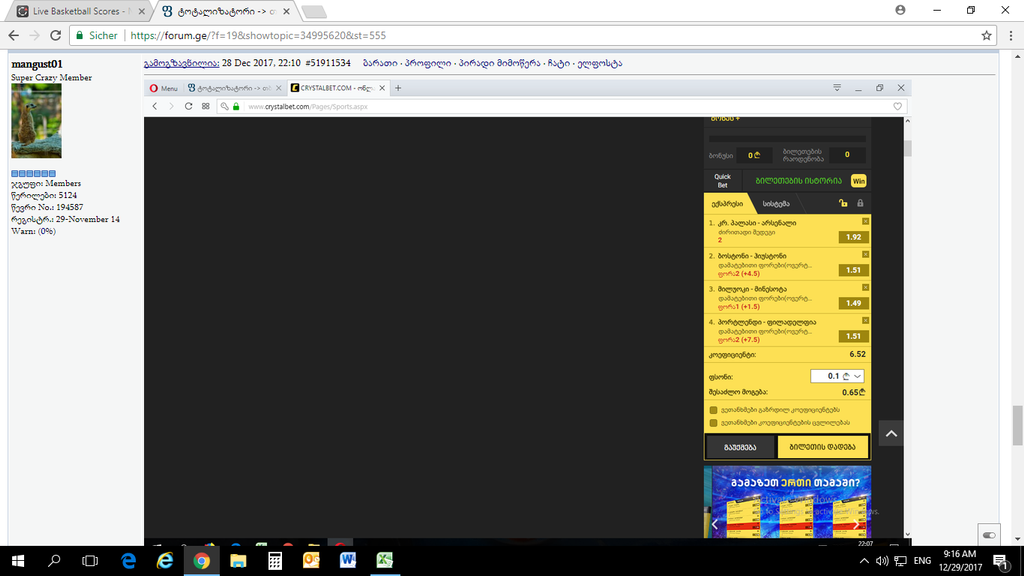Viewport: 1024px width, 576px height.
Task: Open Task View on taskbar
Action: pyautogui.click(x=90, y=561)
